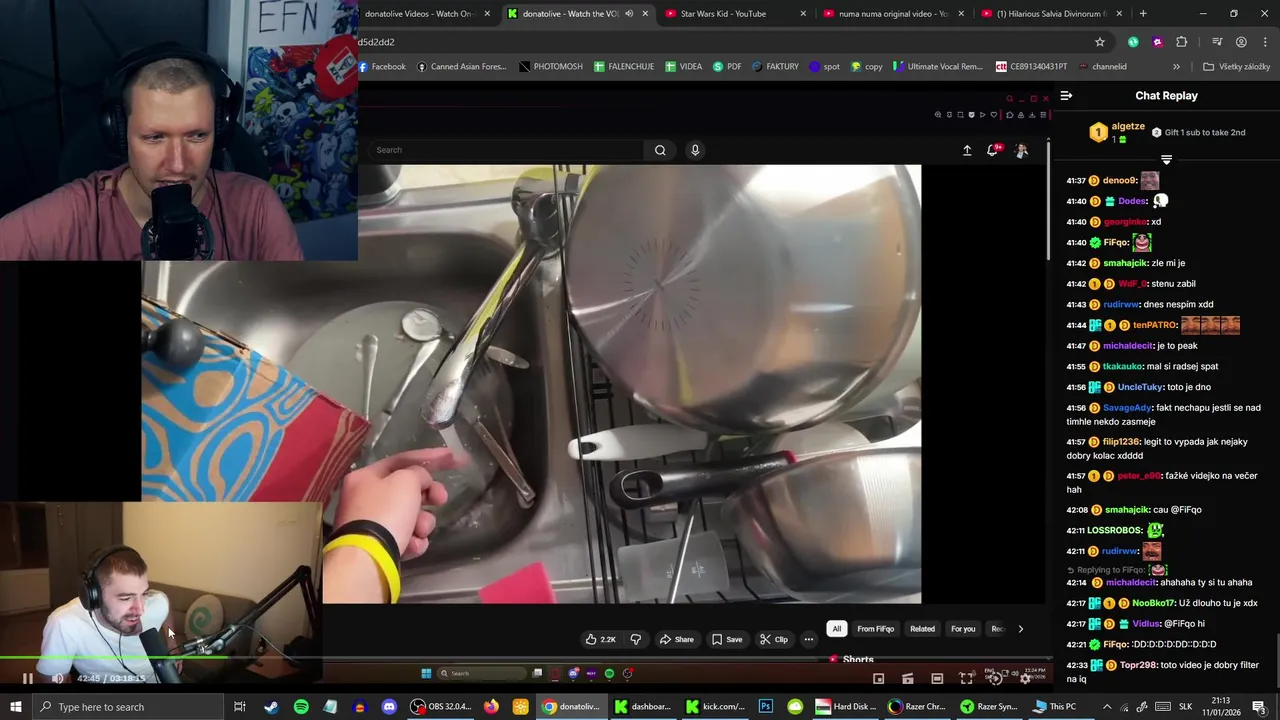Image resolution: width=1280 pixels, height=720 pixels.
Task: Open the Všetky záložky bookmarks folder
Action: pyautogui.click(x=1236, y=67)
